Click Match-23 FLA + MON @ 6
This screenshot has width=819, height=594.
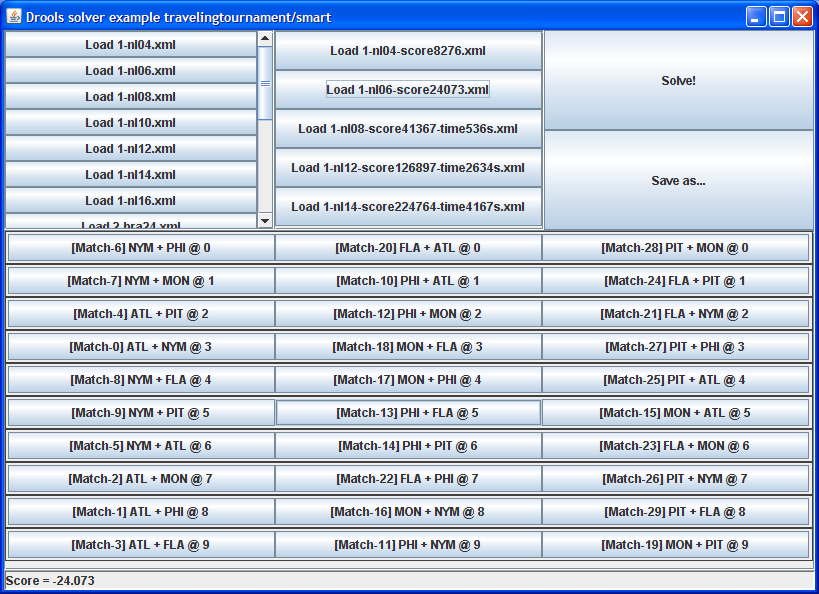(675, 446)
